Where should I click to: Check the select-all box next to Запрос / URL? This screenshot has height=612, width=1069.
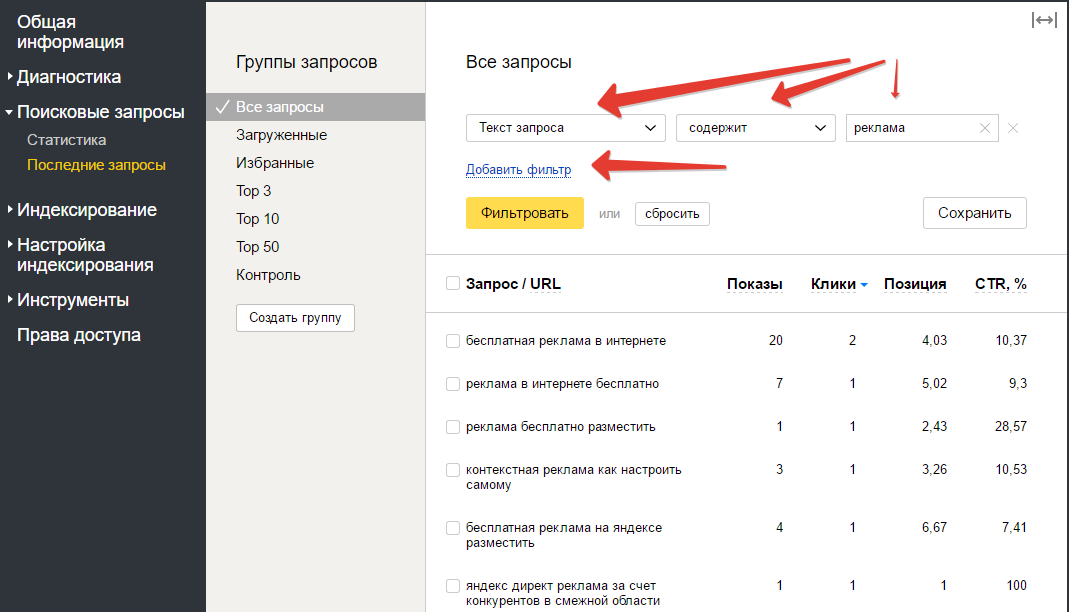[x=453, y=284]
